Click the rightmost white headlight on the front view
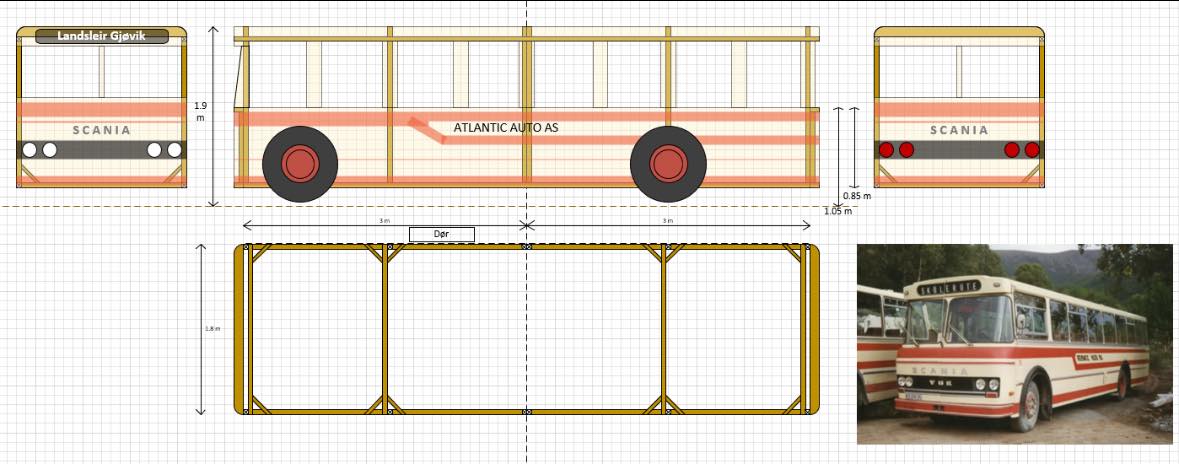Image resolution: width=1179 pixels, height=464 pixels. point(174,150)
